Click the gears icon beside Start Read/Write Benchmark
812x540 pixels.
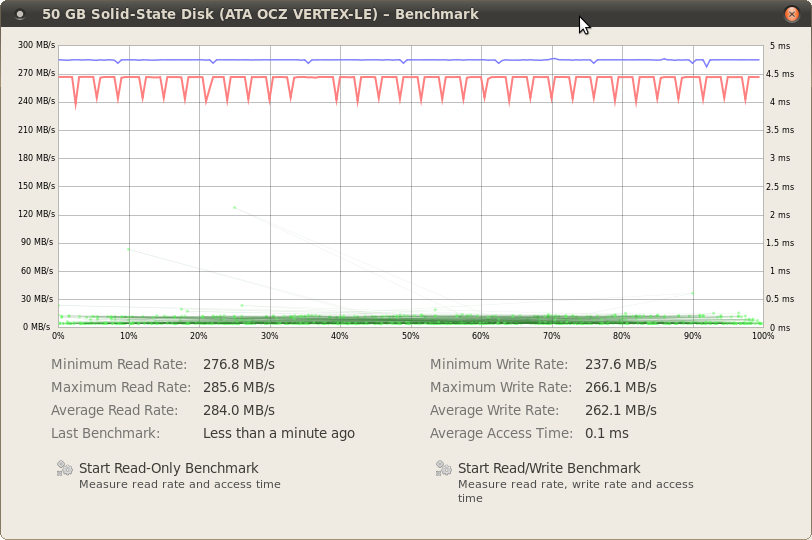click(x=444, y=468)
